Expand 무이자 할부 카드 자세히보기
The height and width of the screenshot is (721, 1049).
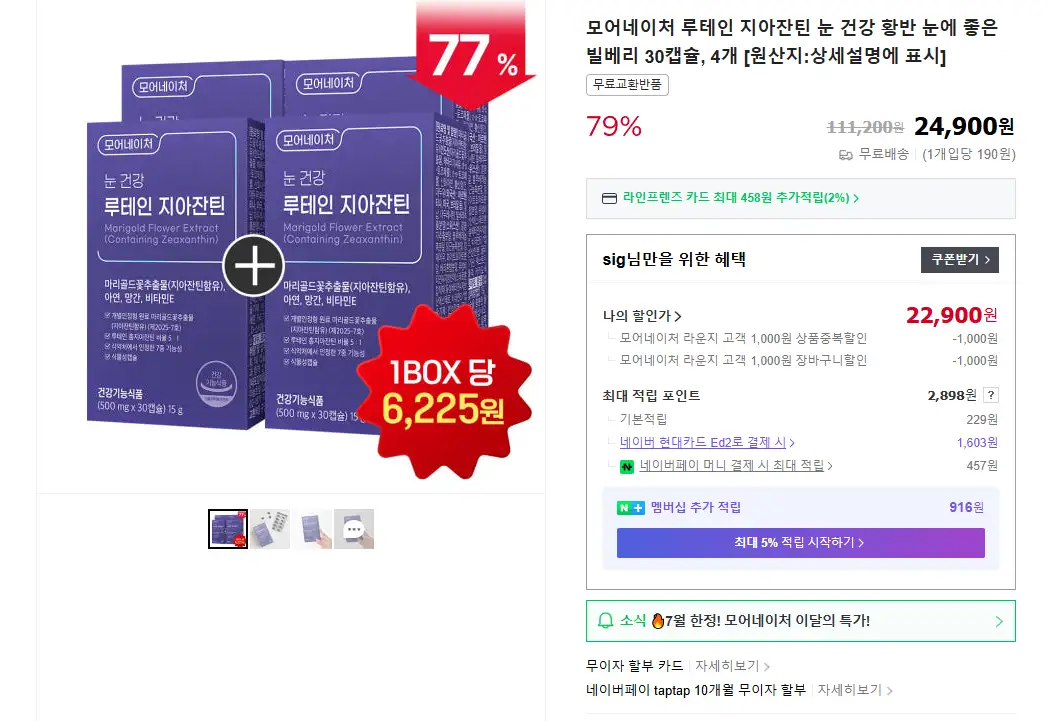pyautogui.click(x=733, y=666)
